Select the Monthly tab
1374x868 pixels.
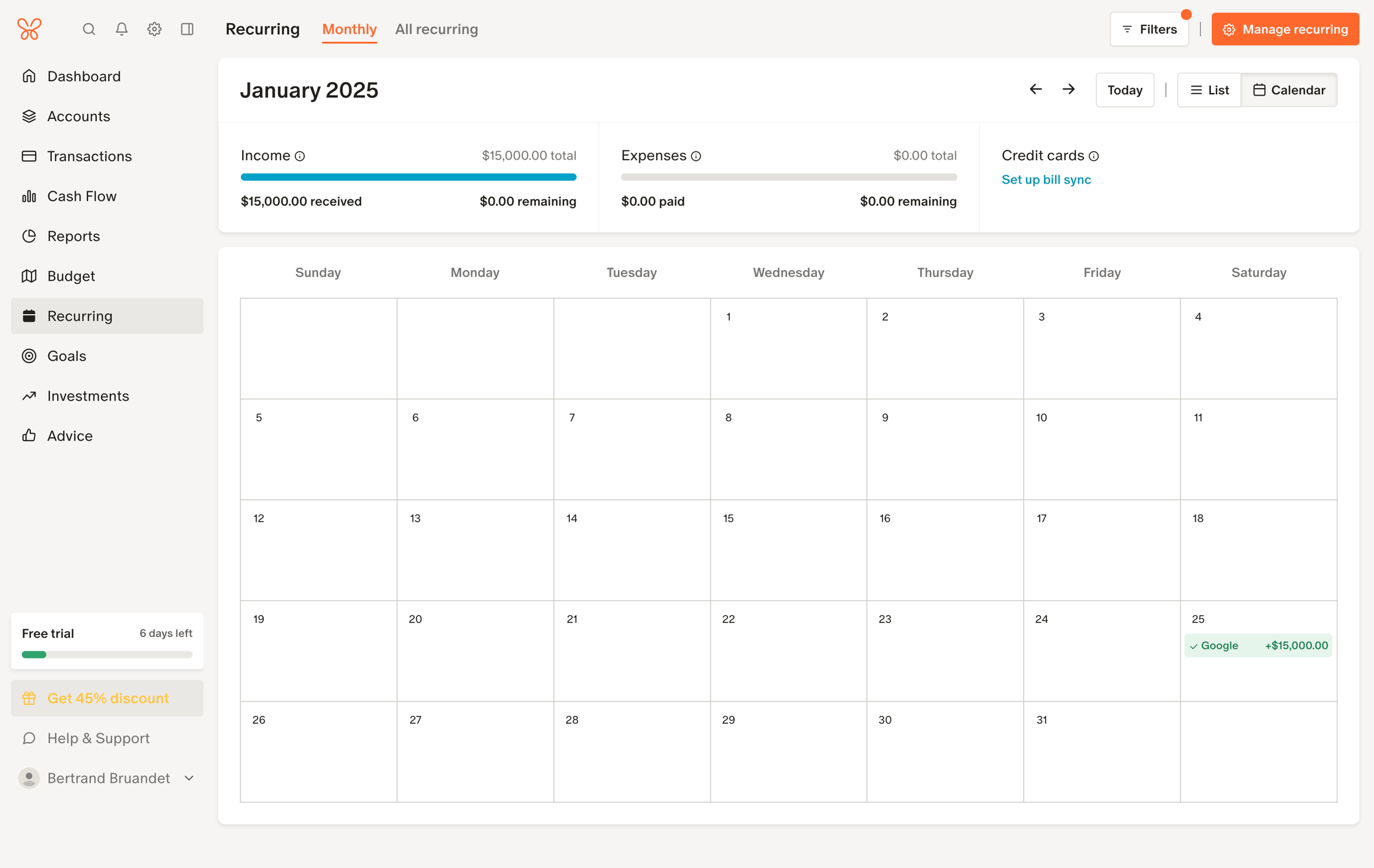(349, 29)
